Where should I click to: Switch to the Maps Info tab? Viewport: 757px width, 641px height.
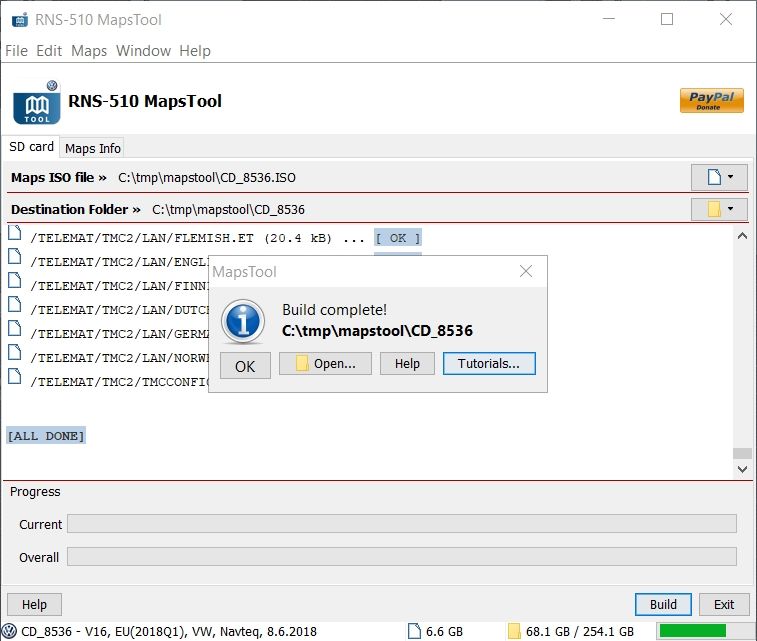pyautogui.click(x=93, y=148)
